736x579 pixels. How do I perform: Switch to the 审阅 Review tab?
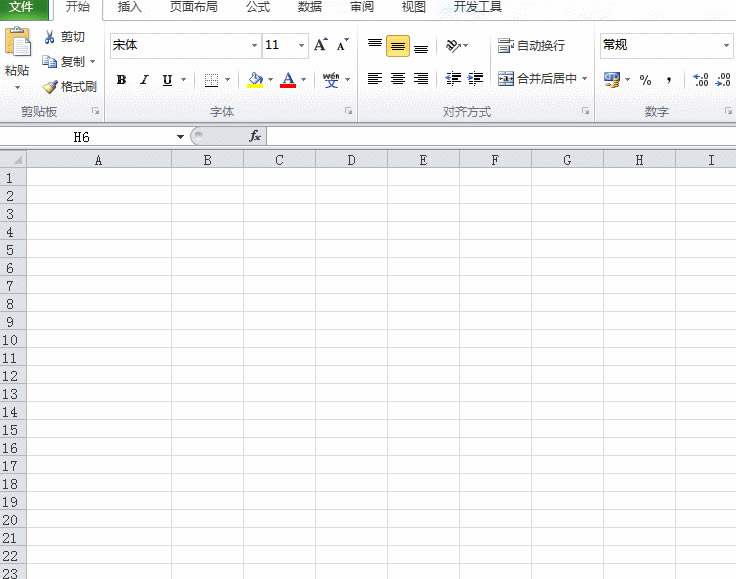362,7
